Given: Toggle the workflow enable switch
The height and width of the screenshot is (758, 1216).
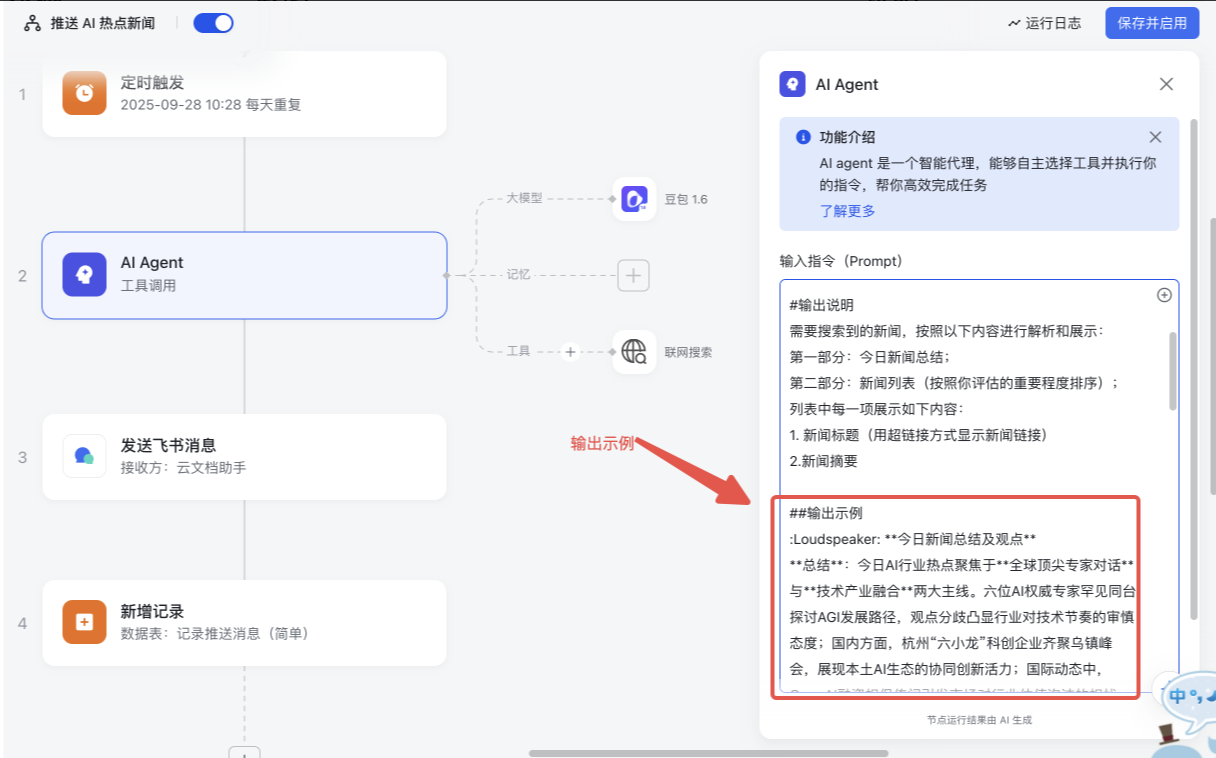Looking at the screenshot, I should pyautogui.click(x=213, y=22).
